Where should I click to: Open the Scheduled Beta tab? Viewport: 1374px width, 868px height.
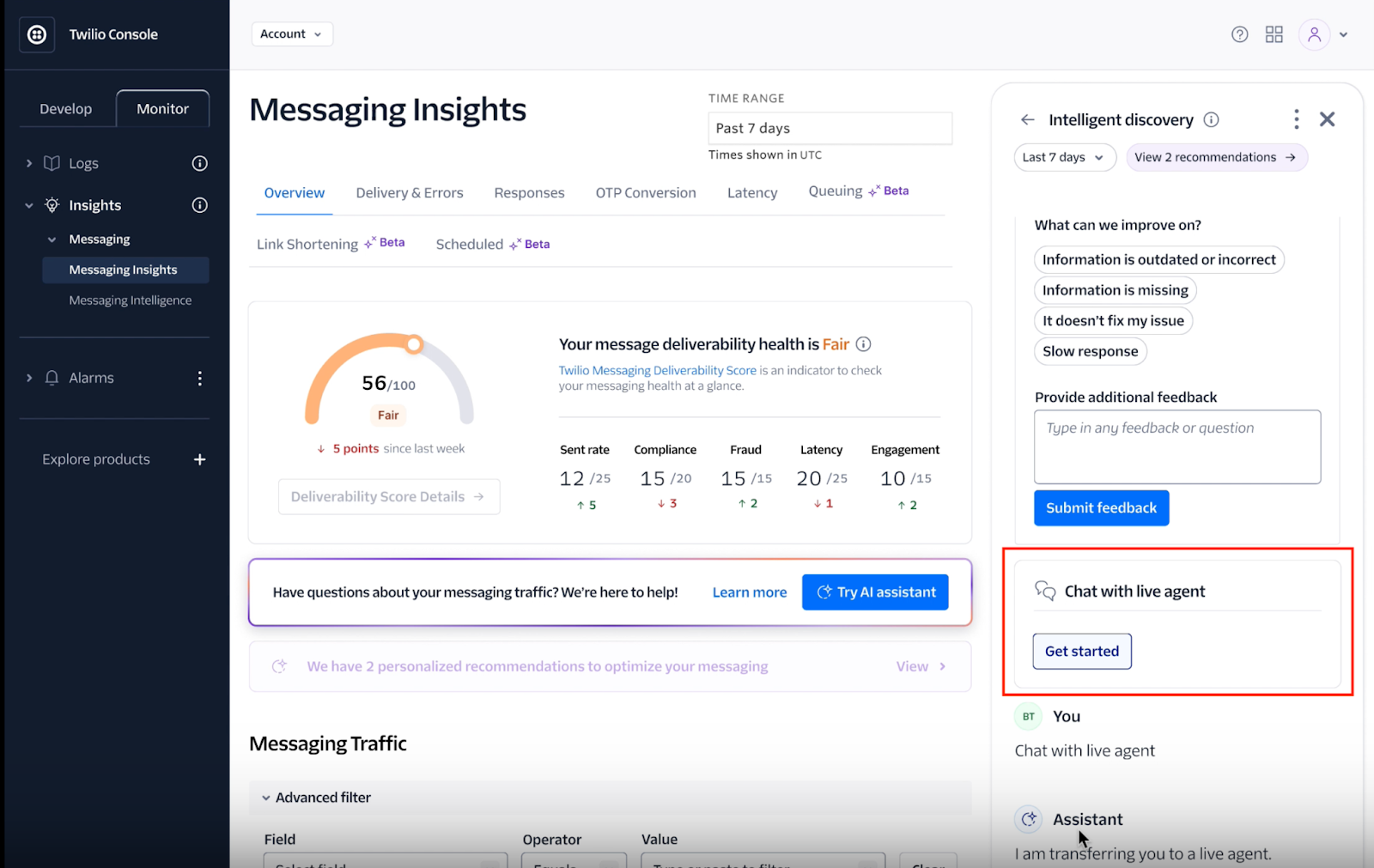pos(493,245)
